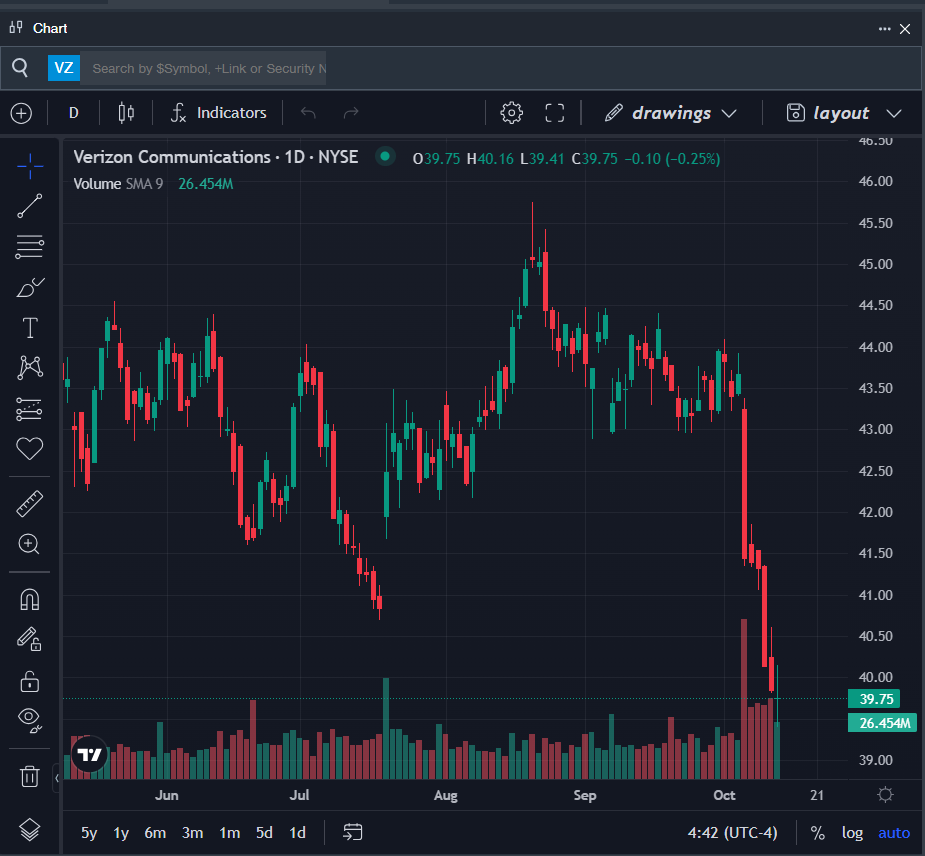The width and height of the screenshot is (925, 856).
Task: Expand the drawings dropdown
Action: coord(671,113)
